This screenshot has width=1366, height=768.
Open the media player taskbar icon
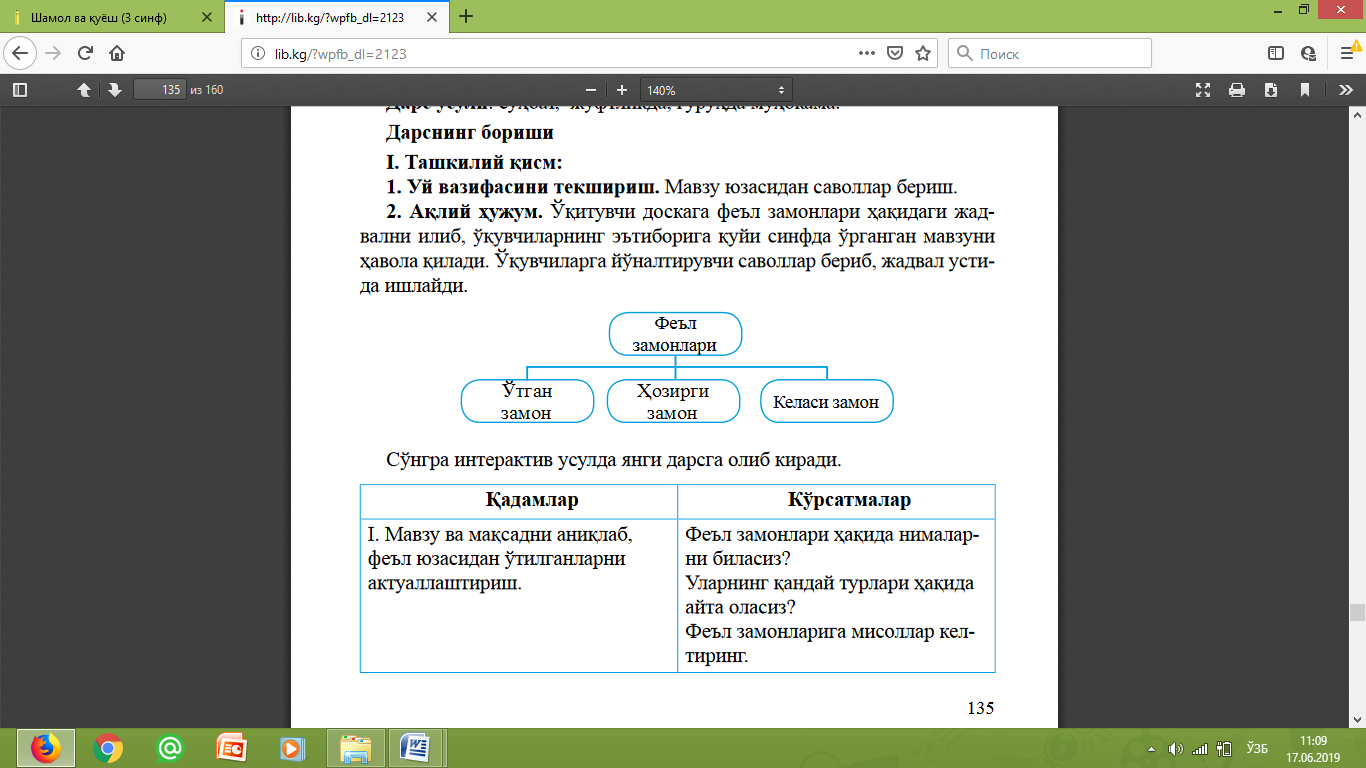tap(293, 748)
